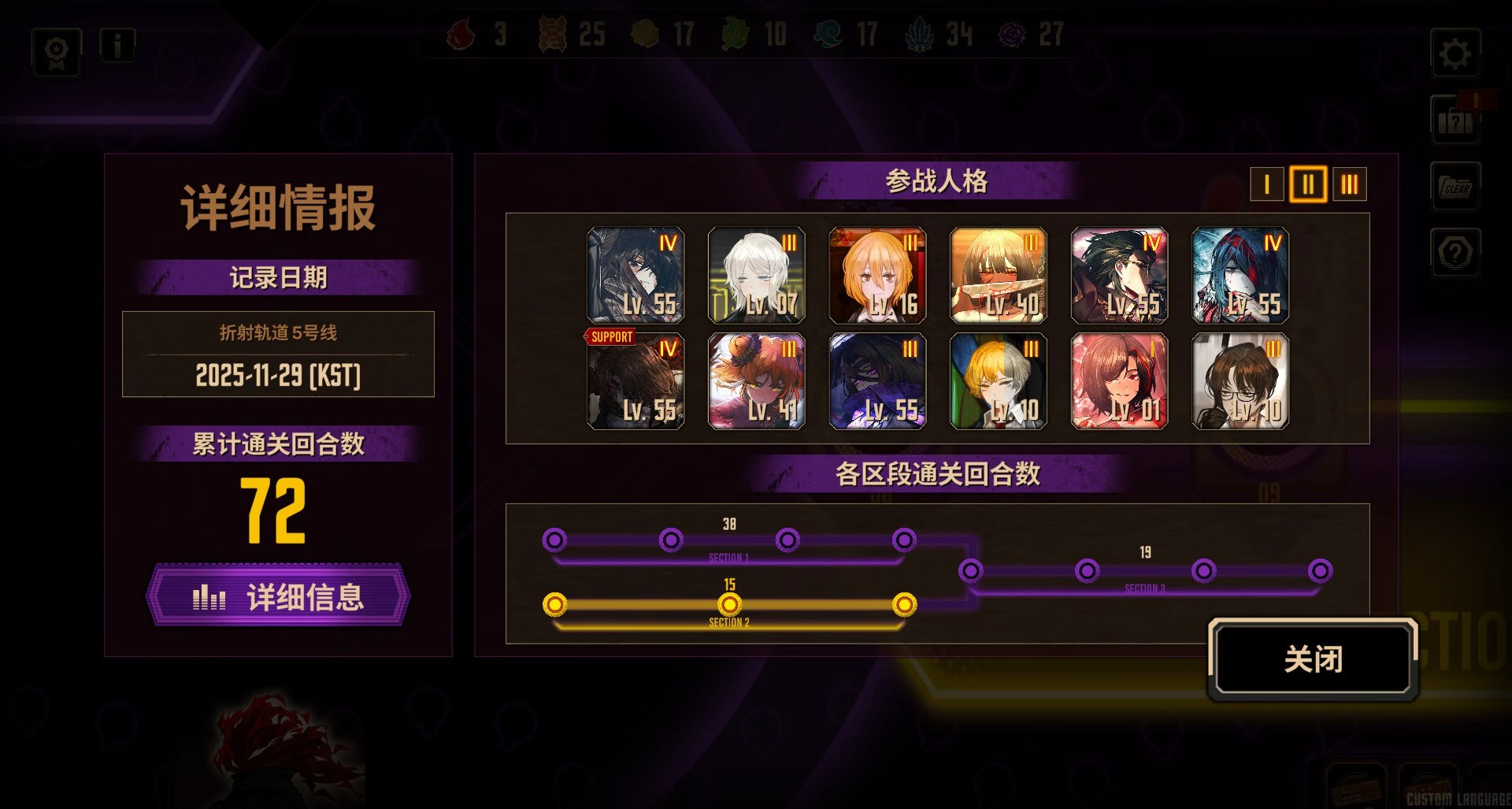This screenshot has height=809, width=1512.
Task: Close the panel with 关闭 button
Action: click(x=1313, y=659)
